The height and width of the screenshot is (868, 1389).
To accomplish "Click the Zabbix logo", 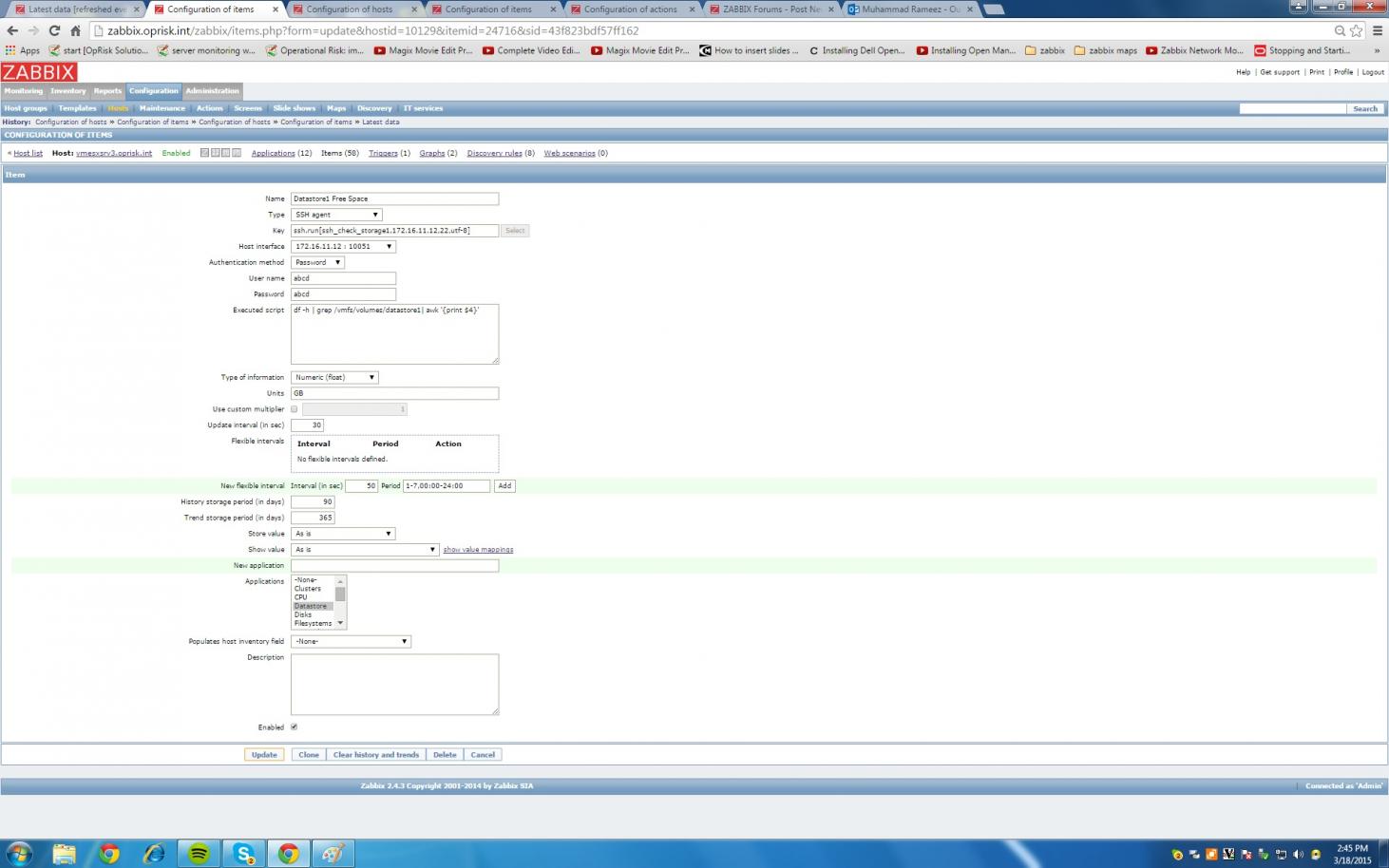I will [39, 72].
